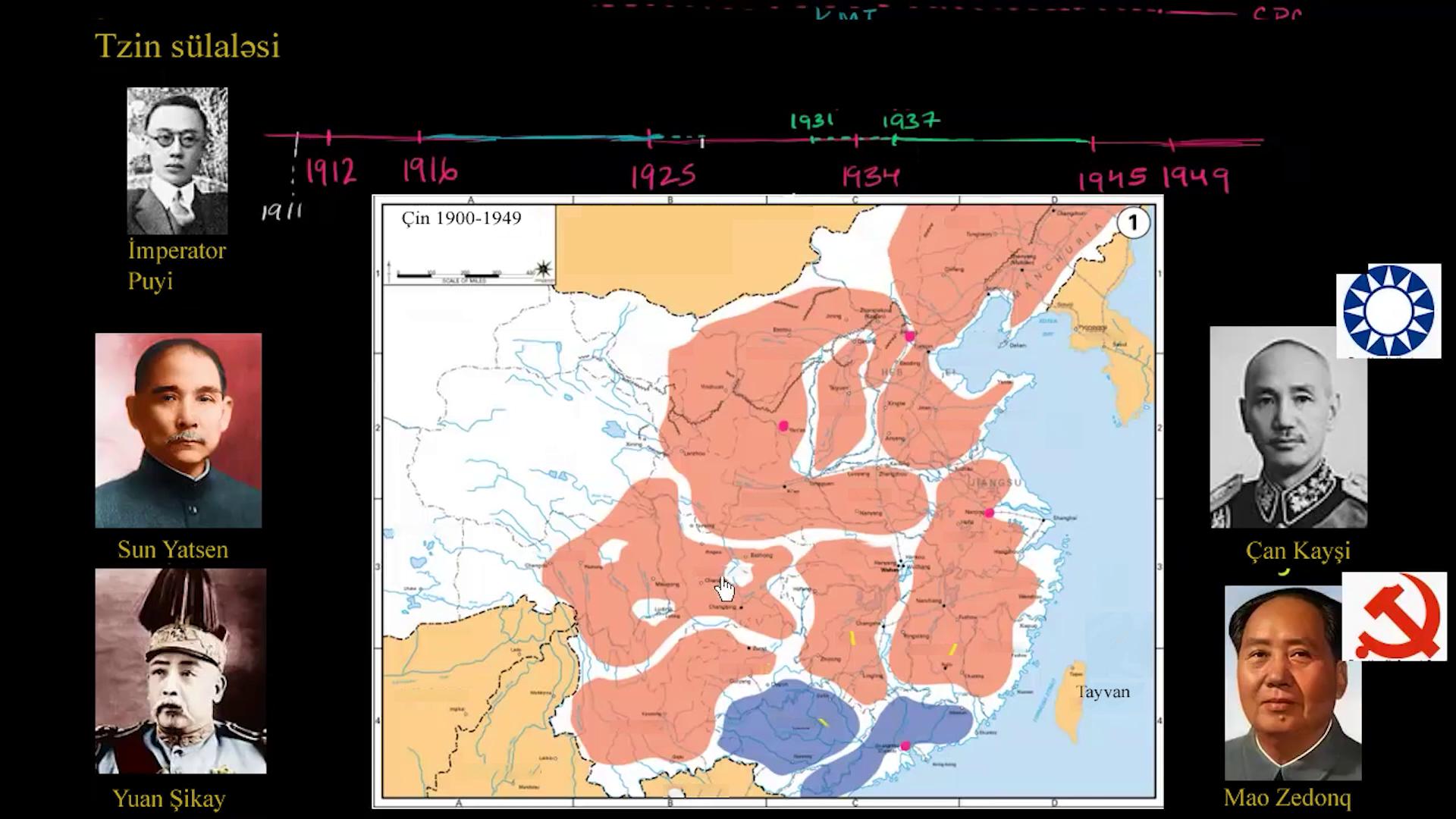Click the compass rose on map legend
This screenshot has width=1456, height=819.
tap(543, 269)
